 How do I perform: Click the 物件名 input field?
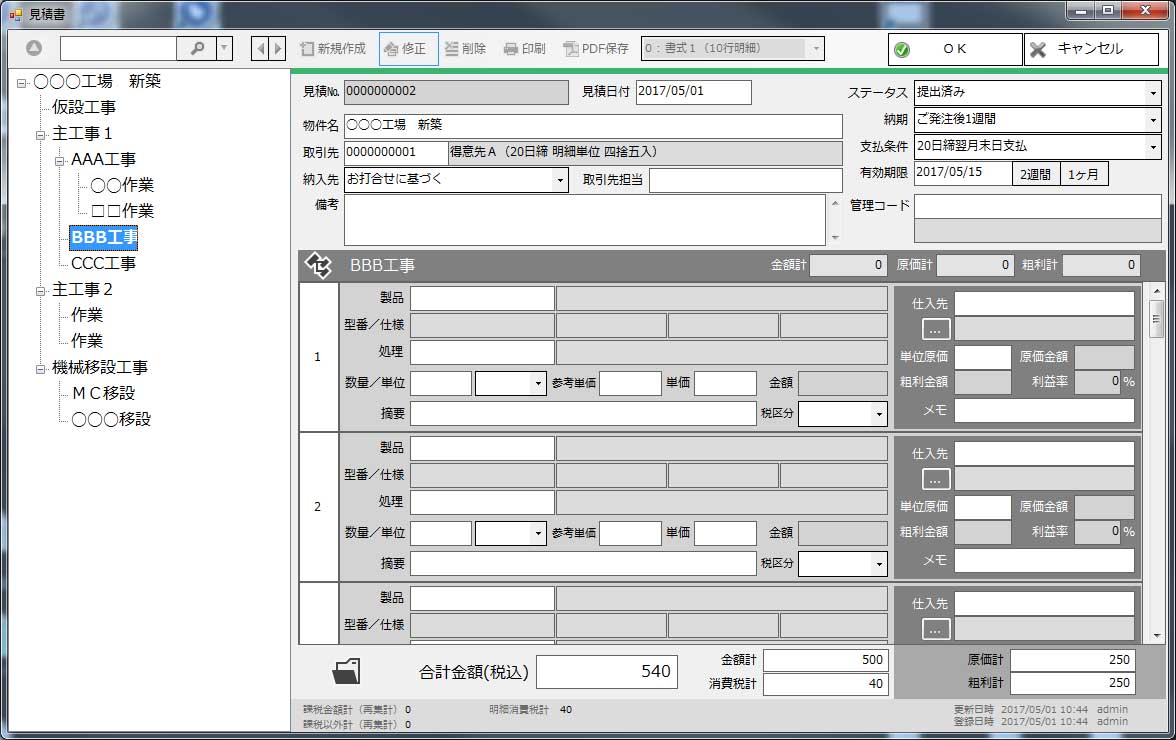click(592, 125)
